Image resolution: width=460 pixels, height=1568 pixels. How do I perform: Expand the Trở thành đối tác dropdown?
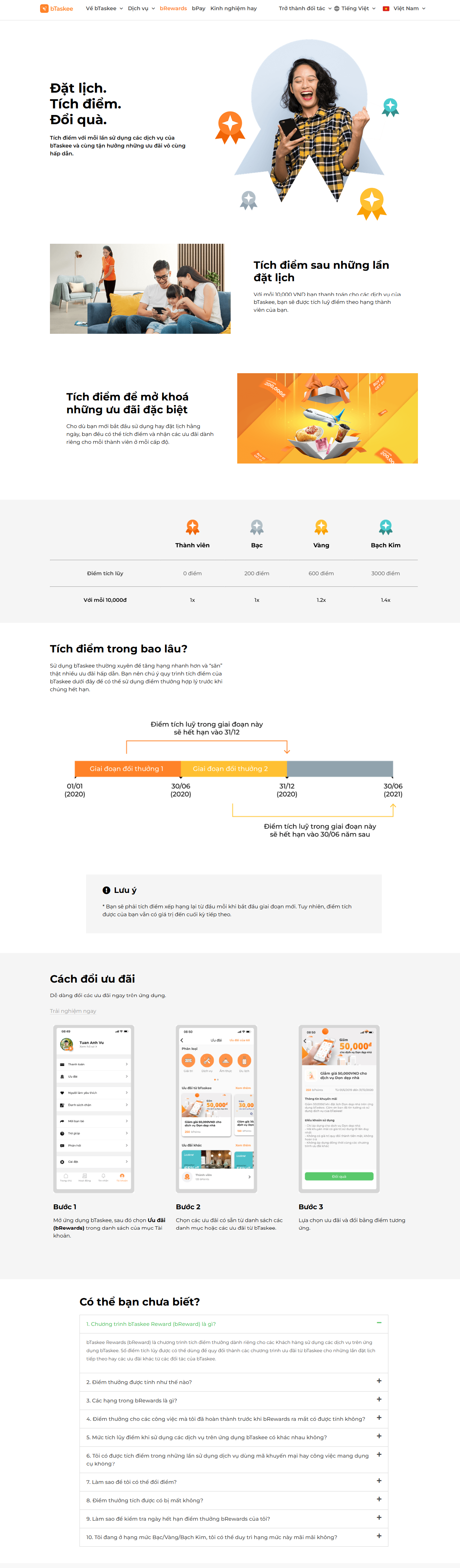(305, 9)
